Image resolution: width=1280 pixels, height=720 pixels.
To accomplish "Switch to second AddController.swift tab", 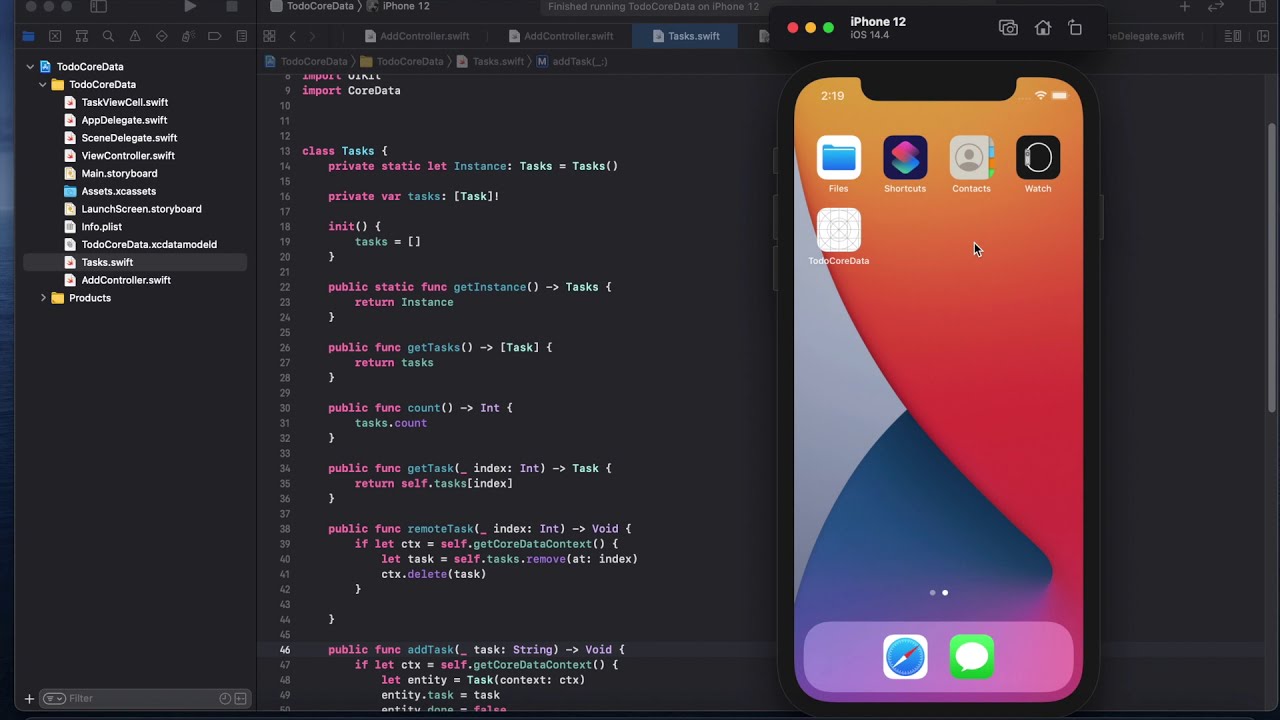I will 561,36.
